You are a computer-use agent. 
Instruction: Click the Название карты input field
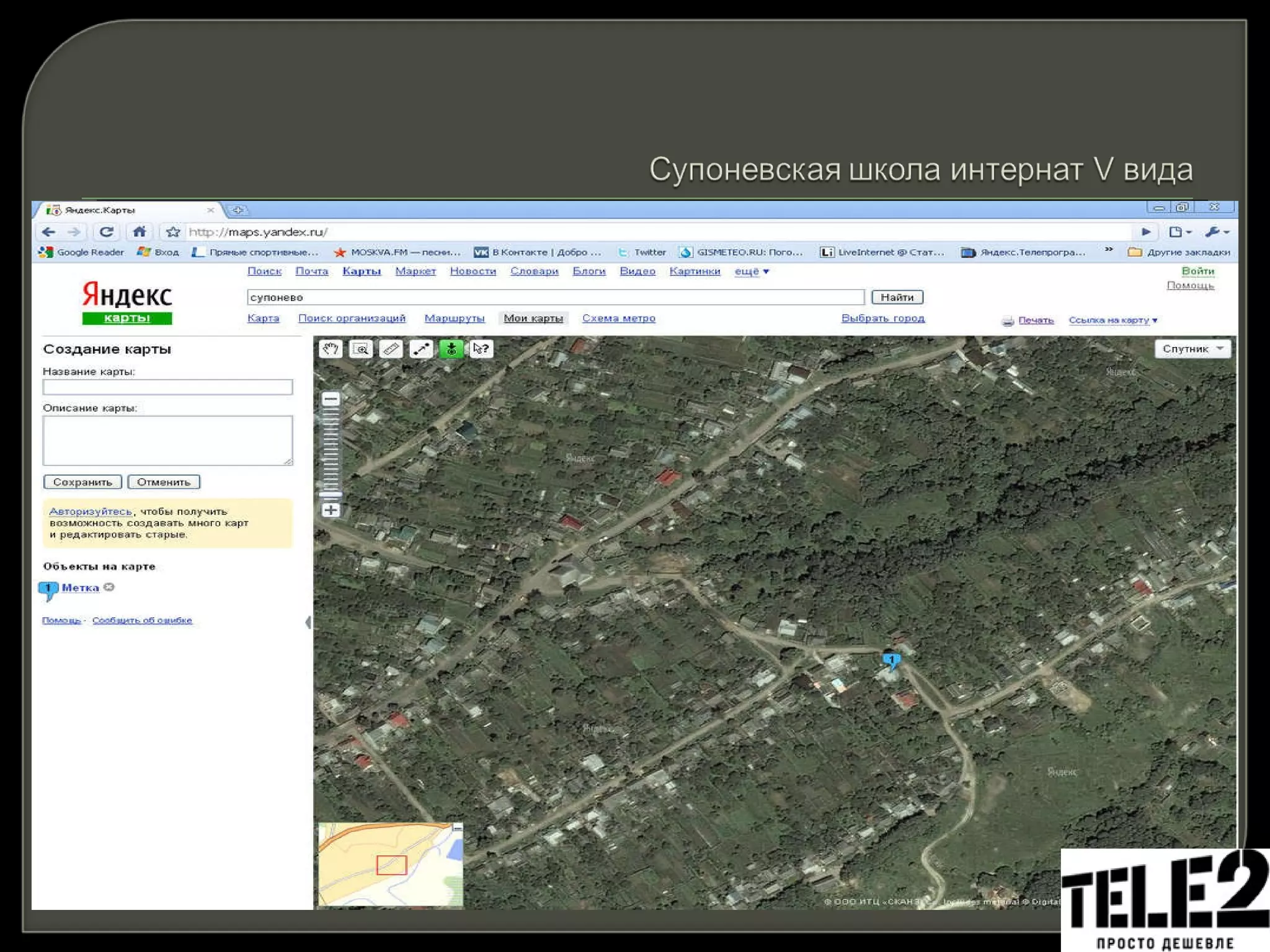click(167, 387)
